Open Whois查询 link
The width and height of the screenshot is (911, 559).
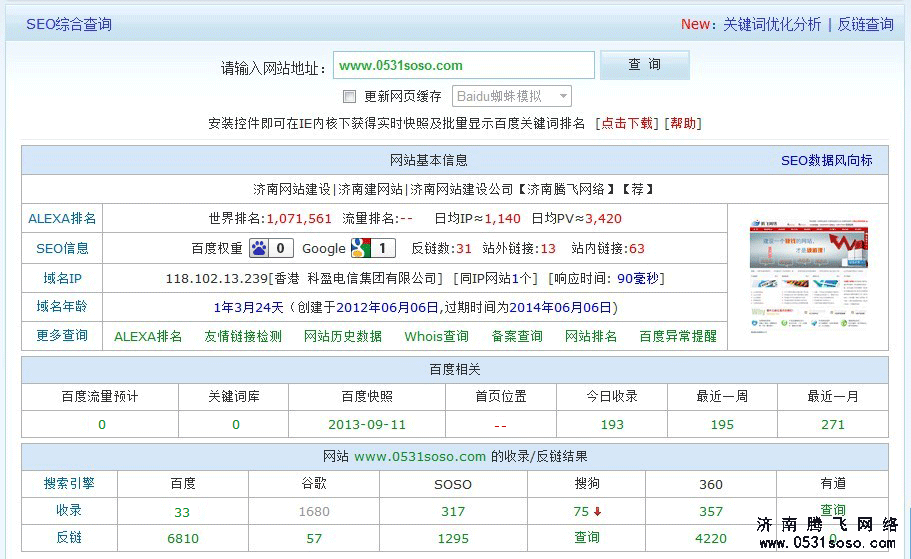coord(436,336)
